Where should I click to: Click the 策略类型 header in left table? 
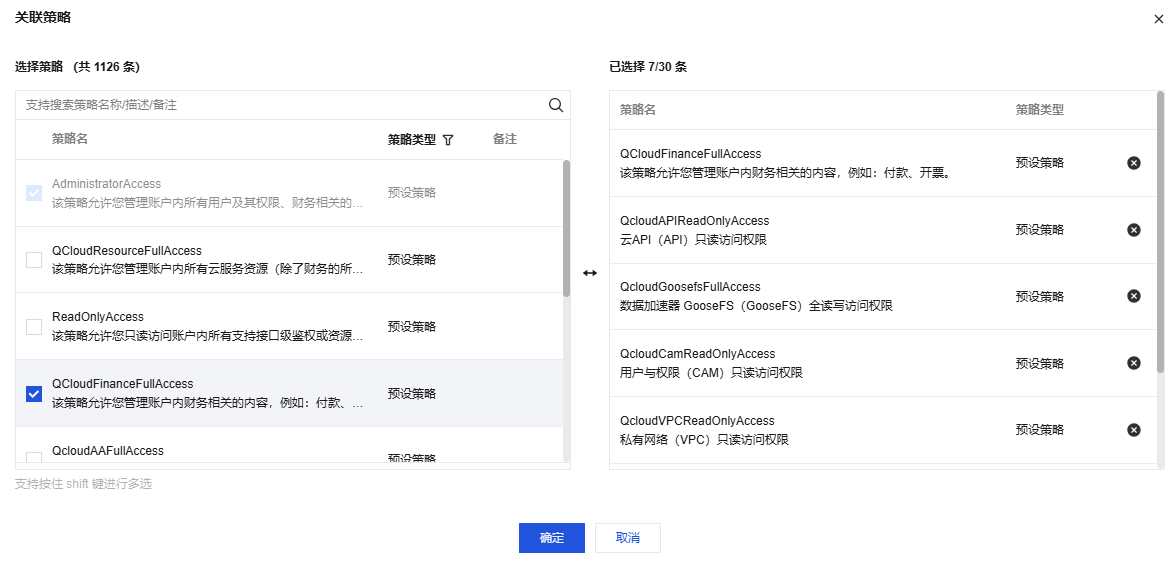(x=411, y=139)
